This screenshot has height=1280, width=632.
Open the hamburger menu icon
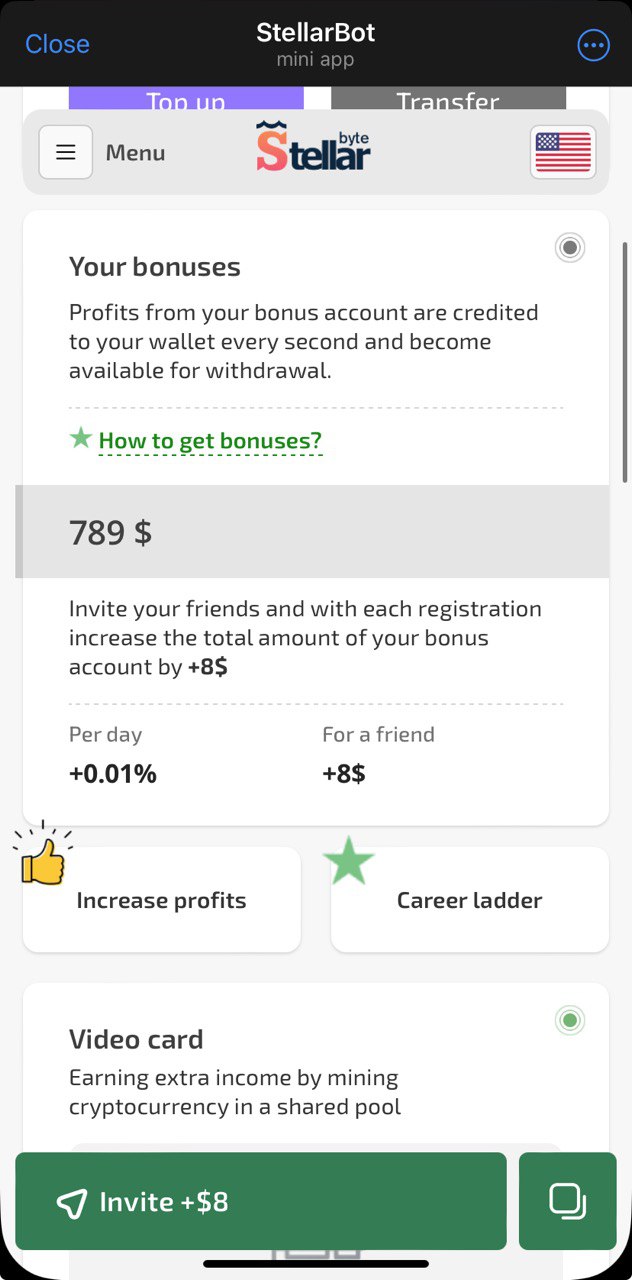pyautogui.click(x=66, y=152)
